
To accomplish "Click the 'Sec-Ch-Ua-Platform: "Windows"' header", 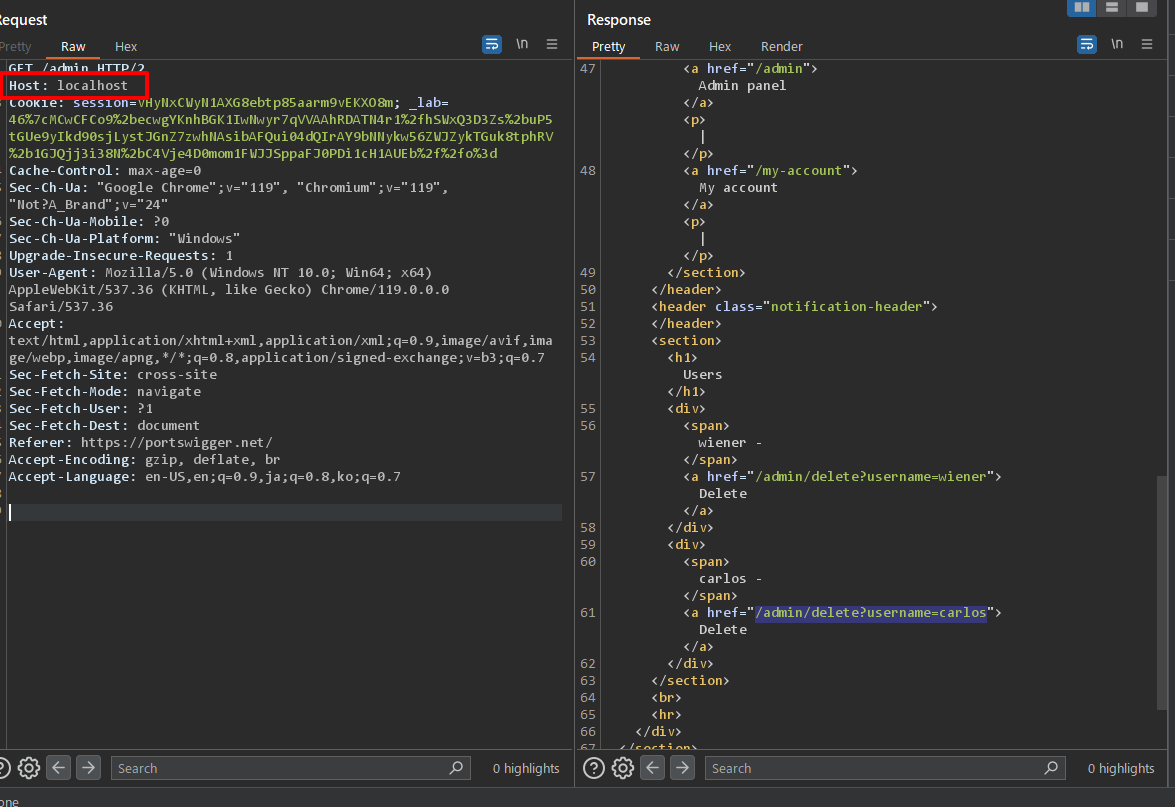I will click(x=124, y=239).
